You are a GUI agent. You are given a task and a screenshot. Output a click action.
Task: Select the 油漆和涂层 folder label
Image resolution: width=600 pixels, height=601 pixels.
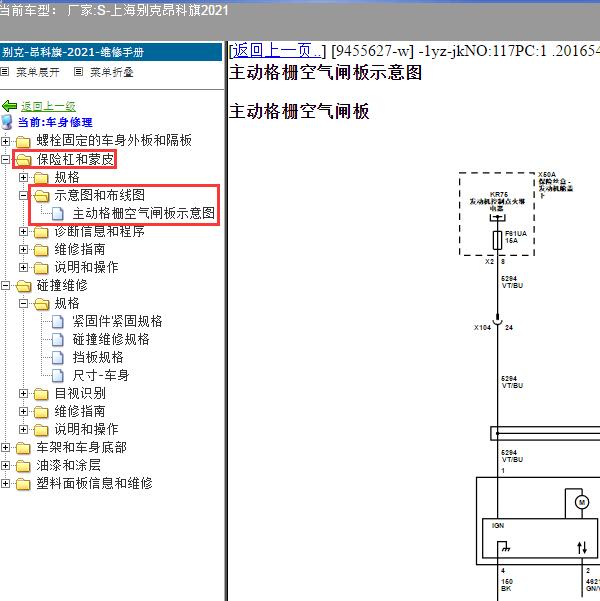click(x=69, y=465)
